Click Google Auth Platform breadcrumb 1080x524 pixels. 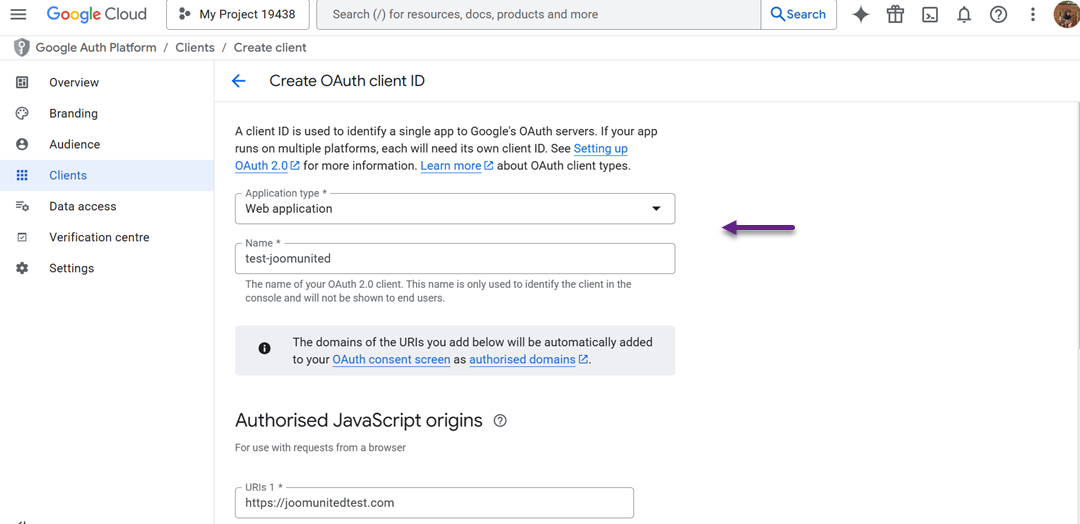click(96, 48)
